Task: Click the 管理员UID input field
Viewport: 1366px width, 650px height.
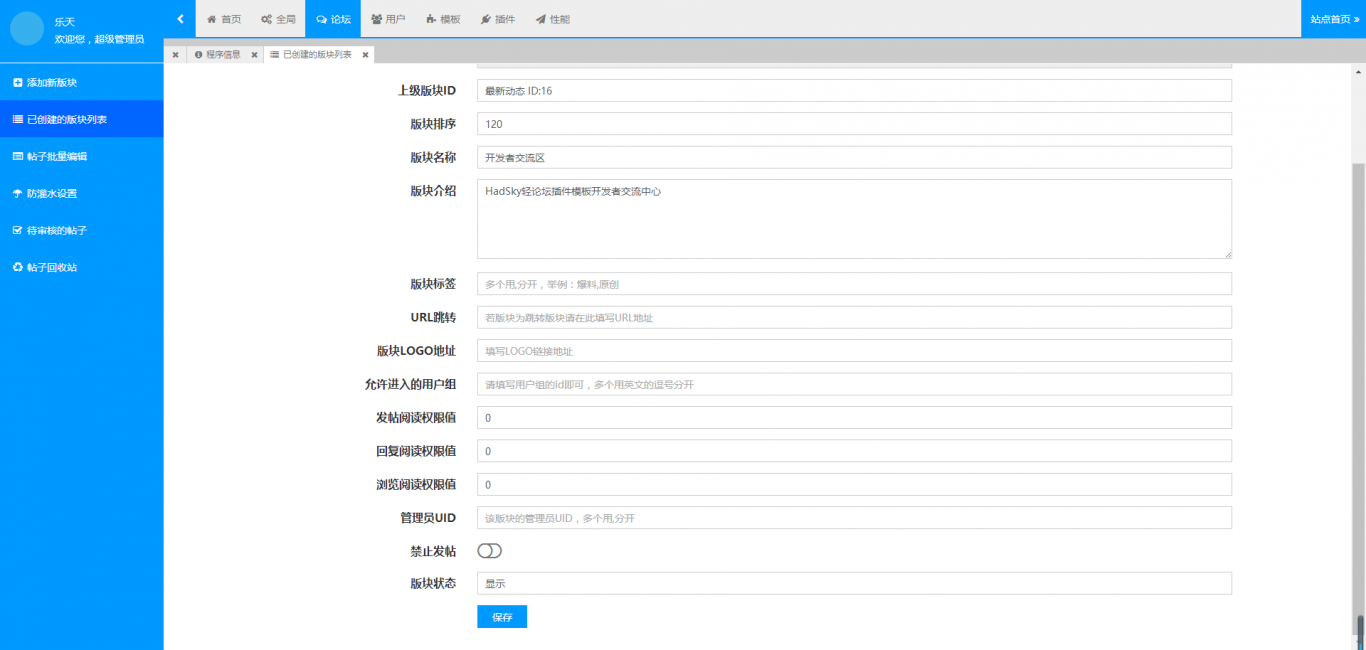Action: (x=854, y=518)
